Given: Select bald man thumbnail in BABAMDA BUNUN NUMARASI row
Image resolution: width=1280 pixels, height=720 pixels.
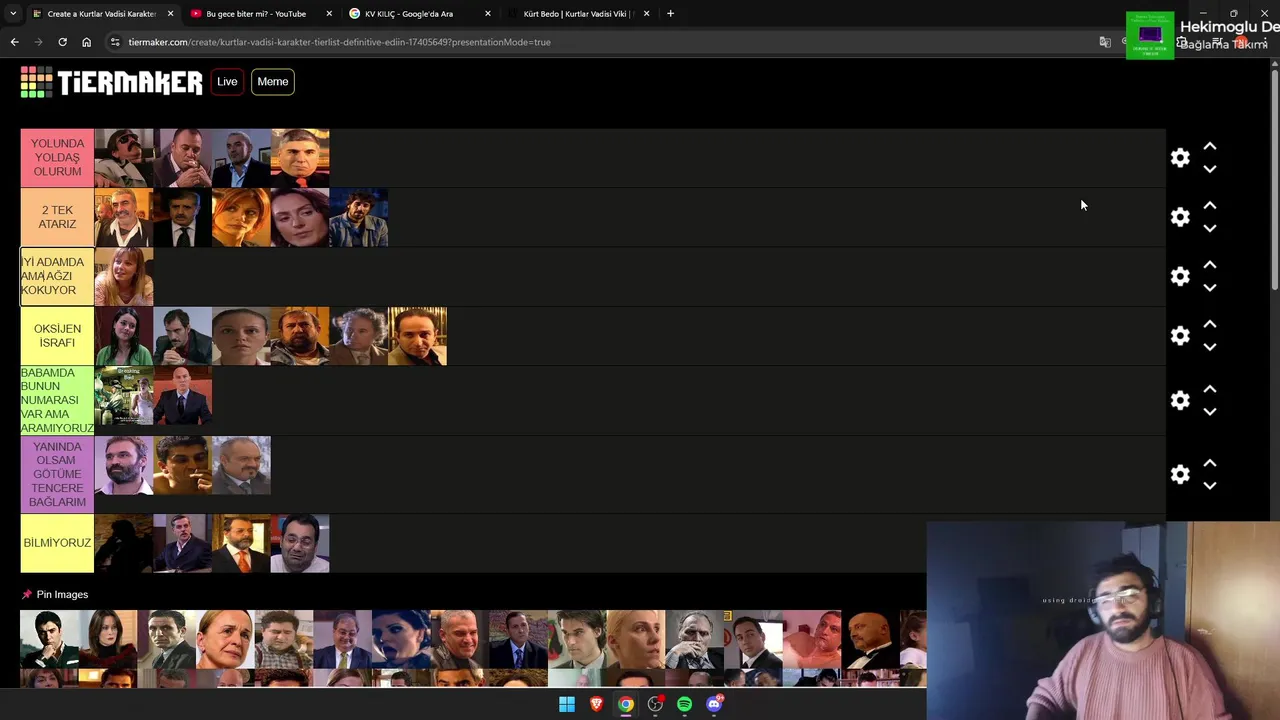Looking at the screenshot, I should coord(183,396).
